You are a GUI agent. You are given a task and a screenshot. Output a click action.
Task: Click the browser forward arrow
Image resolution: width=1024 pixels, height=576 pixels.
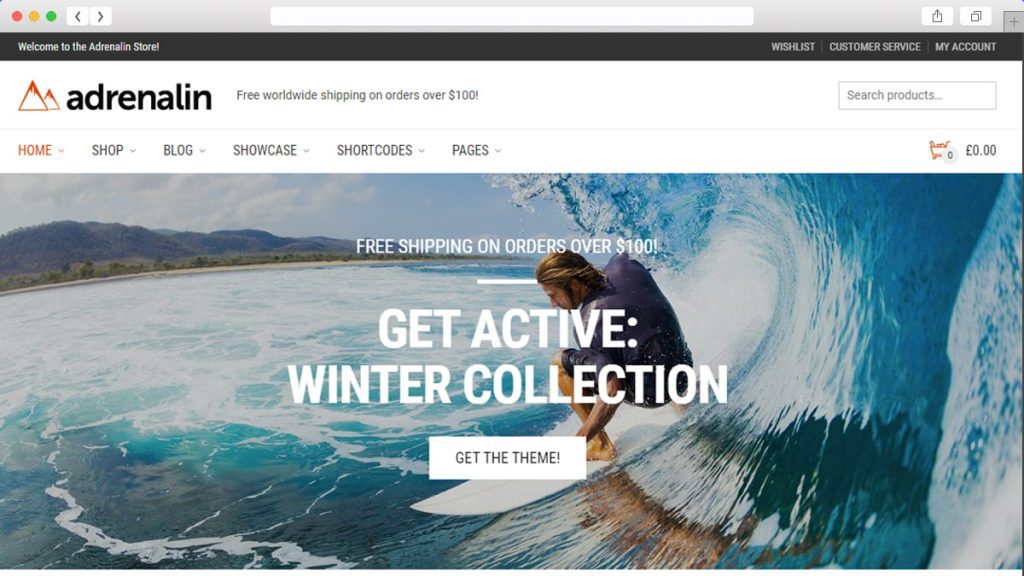coord(100,16)
